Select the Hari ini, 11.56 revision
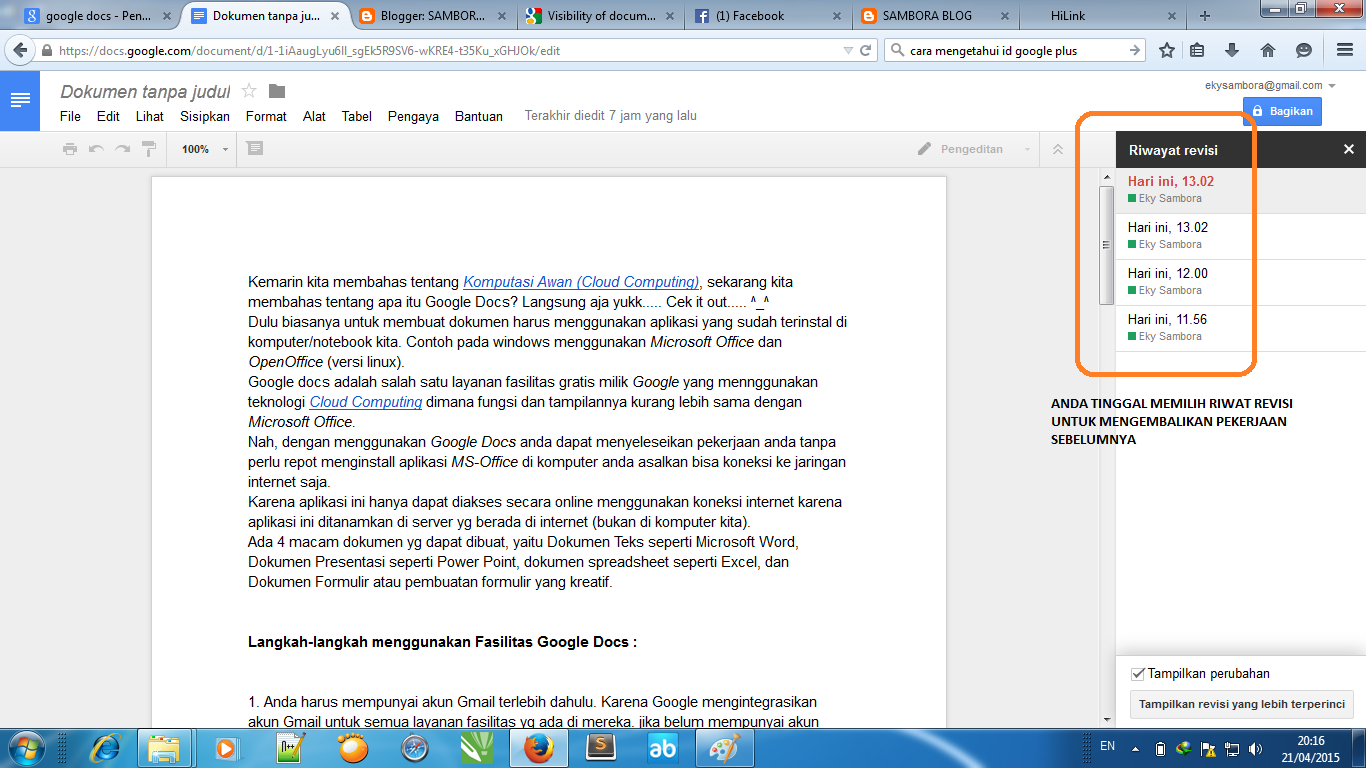This screenshot has width=1366, height=768. pos(1240,328)
